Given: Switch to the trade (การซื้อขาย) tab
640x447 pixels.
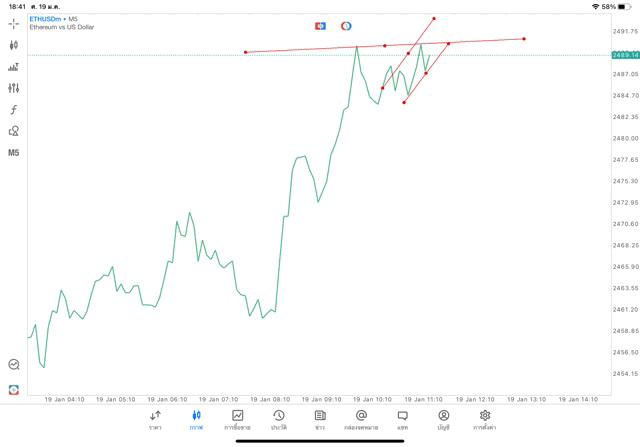Looking at the screenshot, I should pyautogui.click(x=238, y=419).
